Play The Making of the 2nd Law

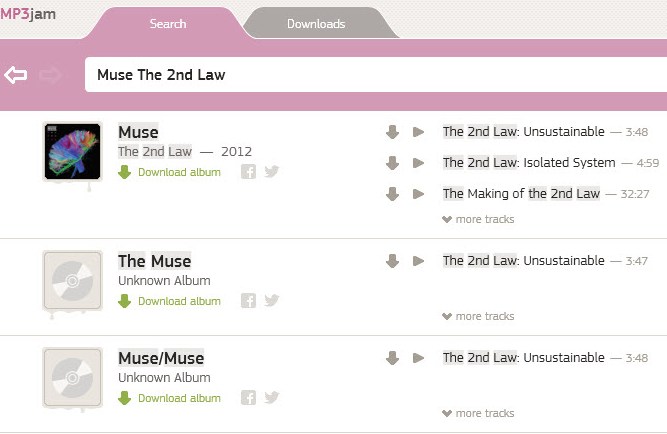419,194
